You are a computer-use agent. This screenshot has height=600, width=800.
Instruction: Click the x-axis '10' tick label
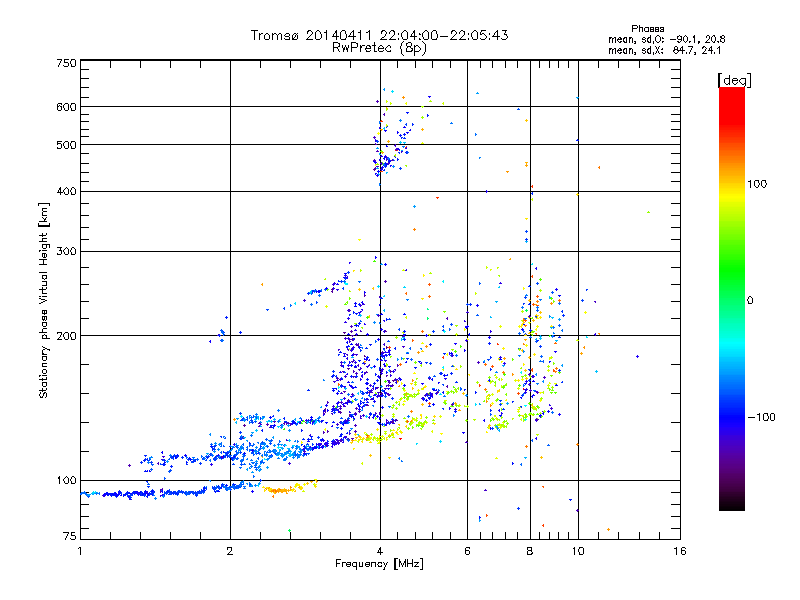pyautogui.click(x=578, y=551)
